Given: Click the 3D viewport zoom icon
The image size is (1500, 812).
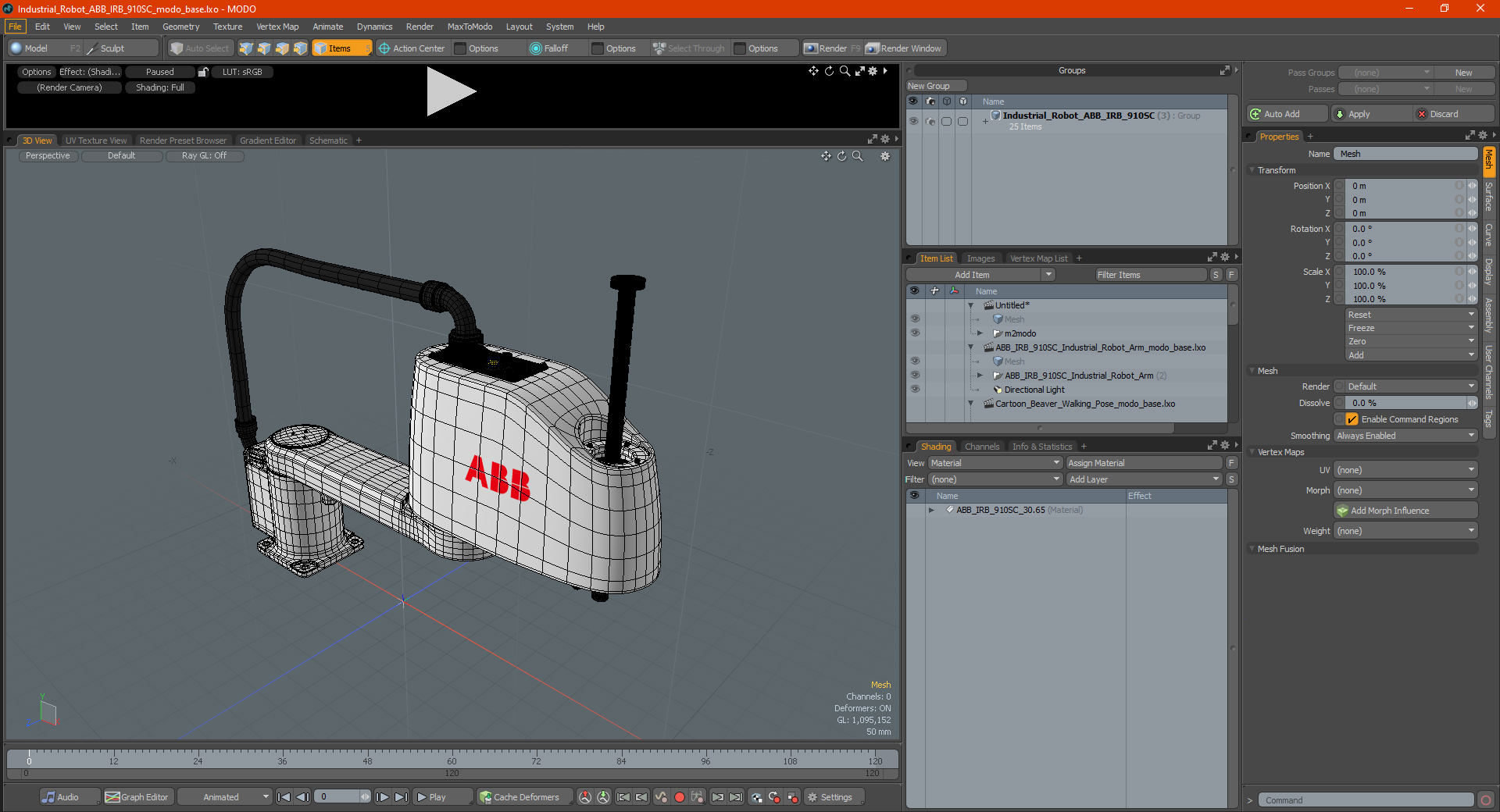Looking at the screenshot, I should tap(858, 156).
